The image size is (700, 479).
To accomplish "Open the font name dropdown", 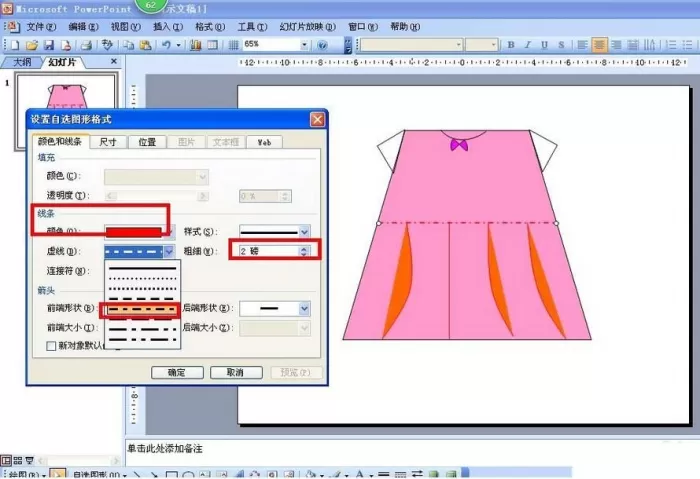I will point(458,45).
